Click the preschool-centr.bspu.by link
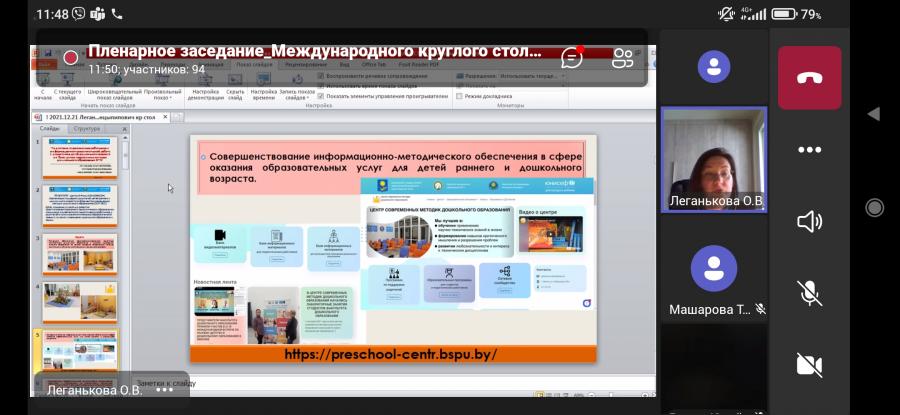This screenshot has width=900, height=415. click(x=390, y=354)
